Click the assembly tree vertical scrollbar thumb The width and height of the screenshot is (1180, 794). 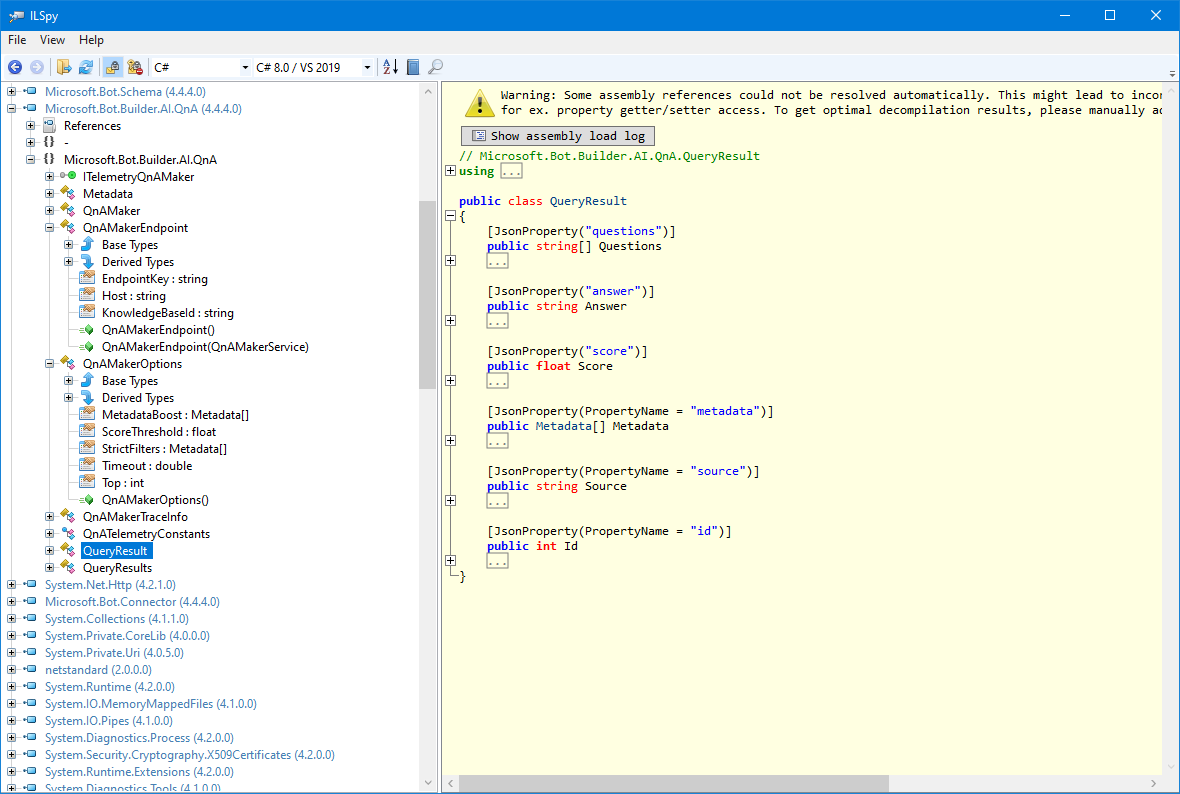click(427, 295)
